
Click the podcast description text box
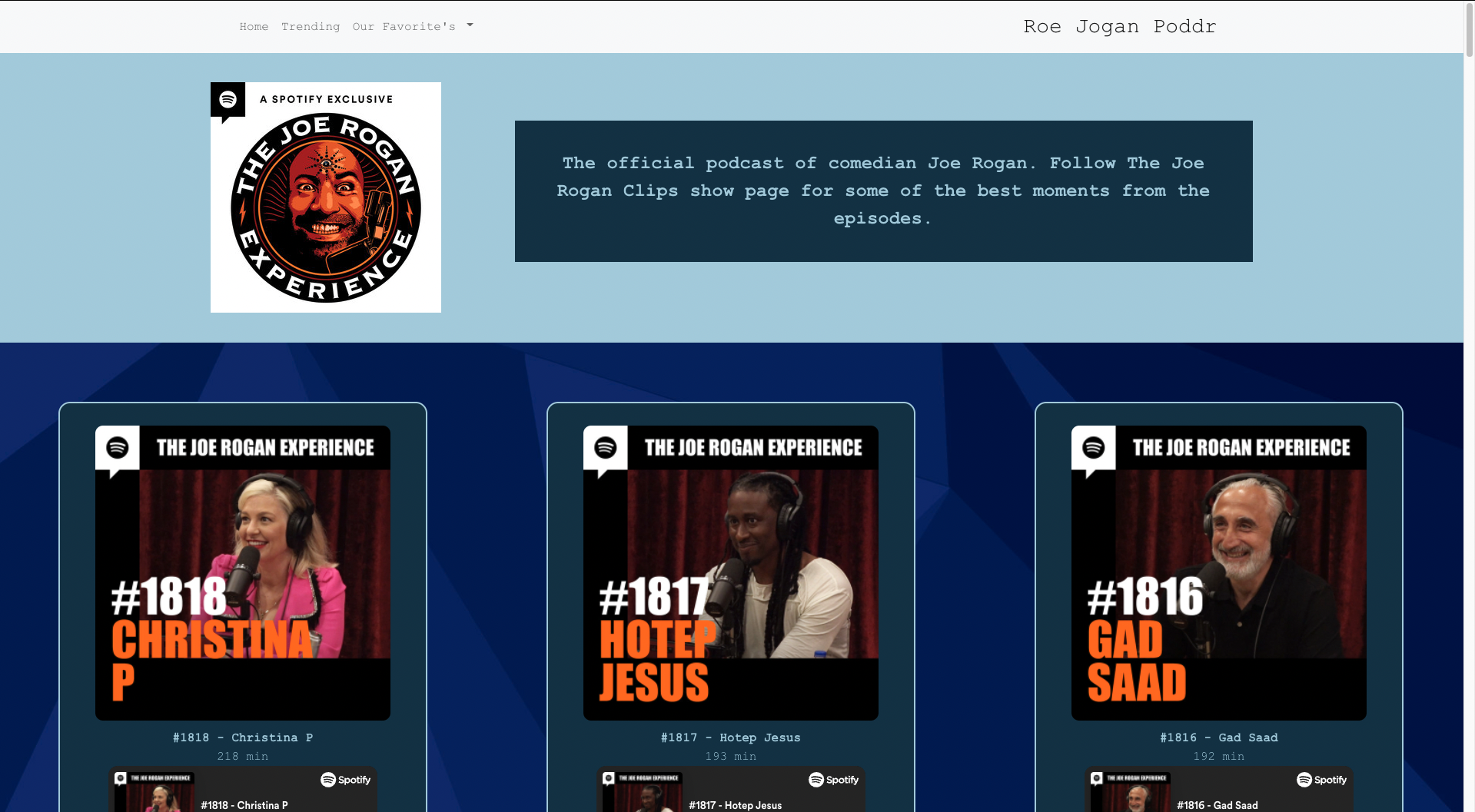(883, 191)
